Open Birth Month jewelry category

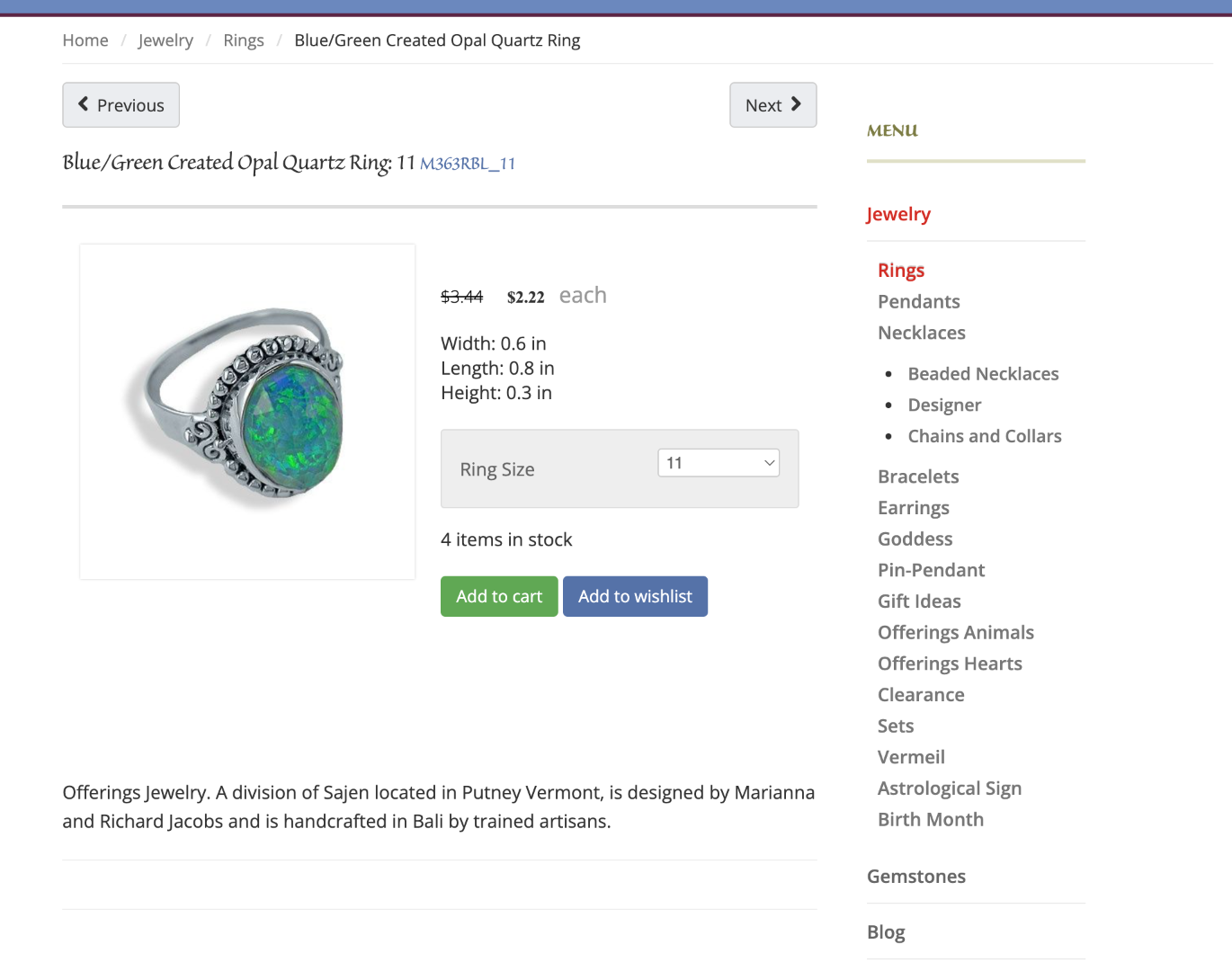click(930, 820)
